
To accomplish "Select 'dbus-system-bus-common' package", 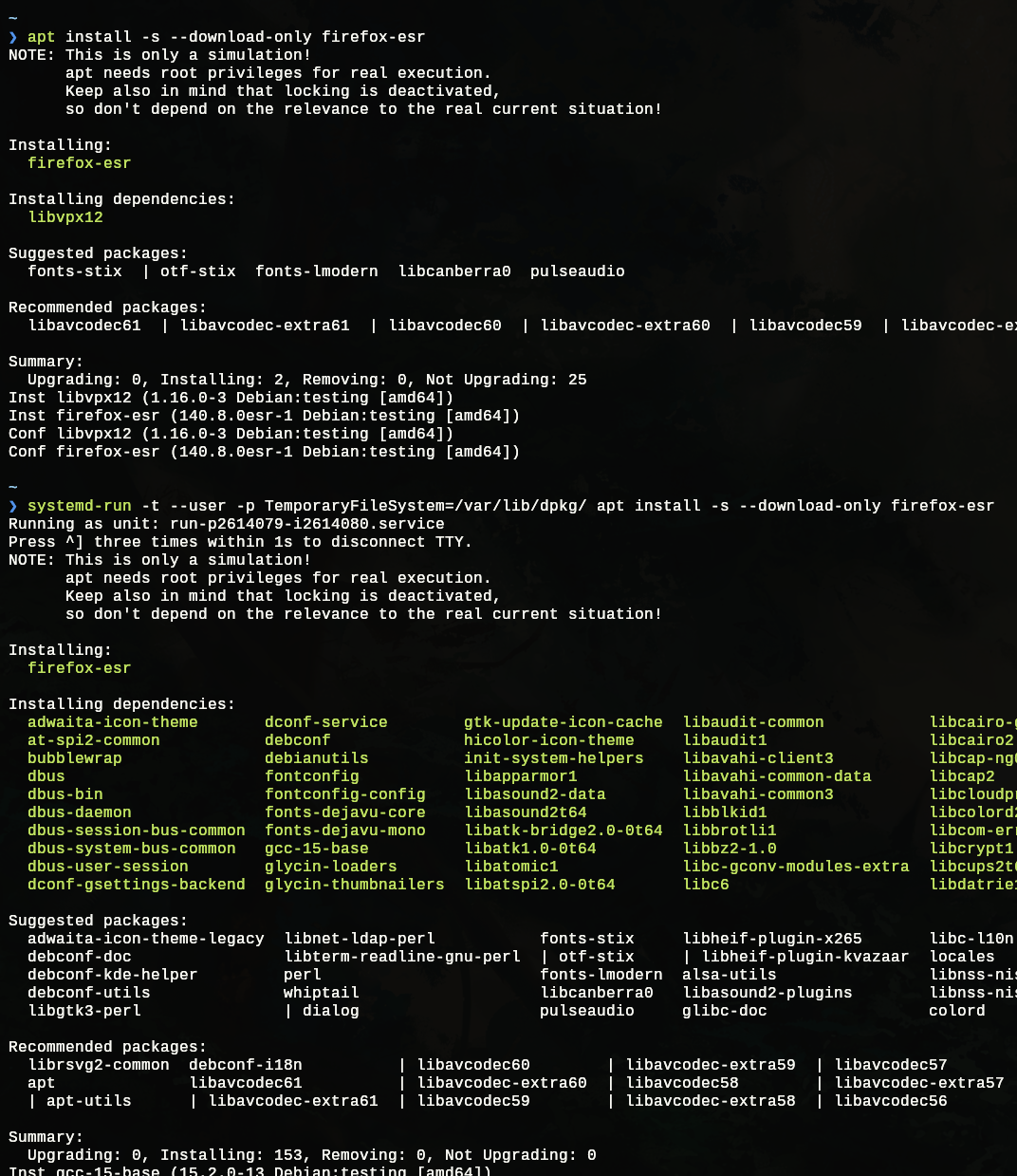I will pos(132,849).
